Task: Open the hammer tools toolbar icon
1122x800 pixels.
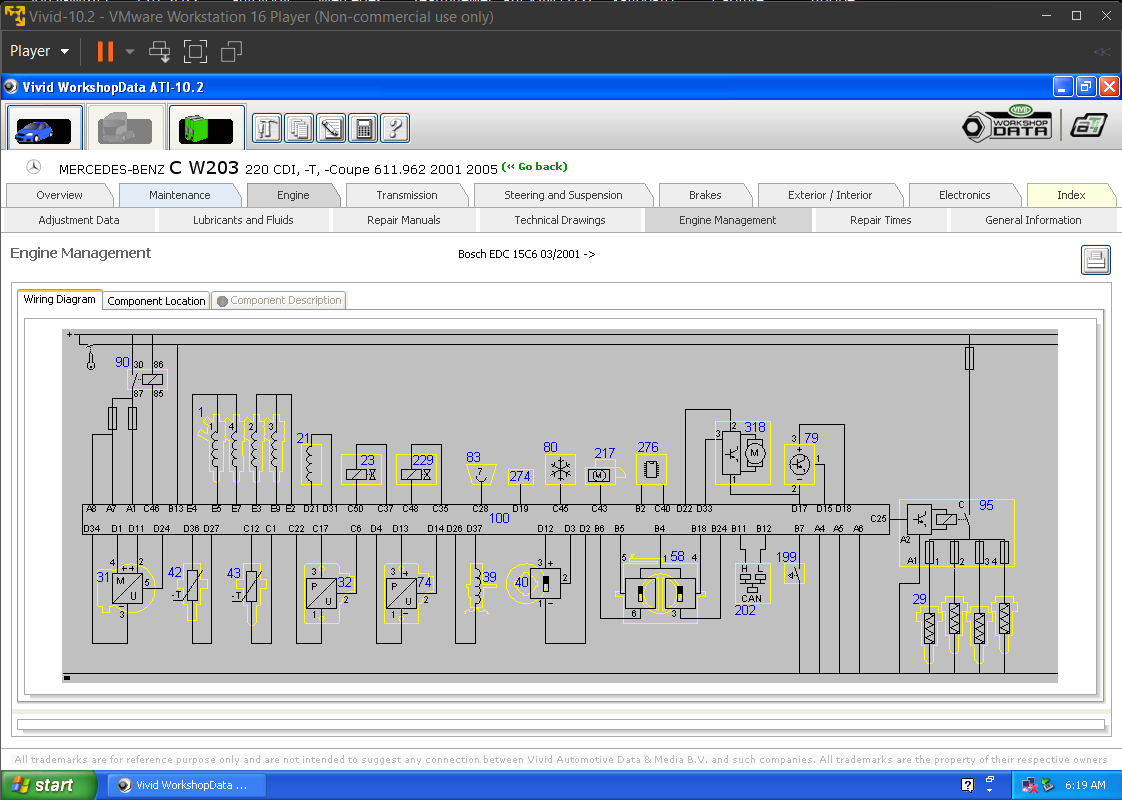Action: coord(267,129)
